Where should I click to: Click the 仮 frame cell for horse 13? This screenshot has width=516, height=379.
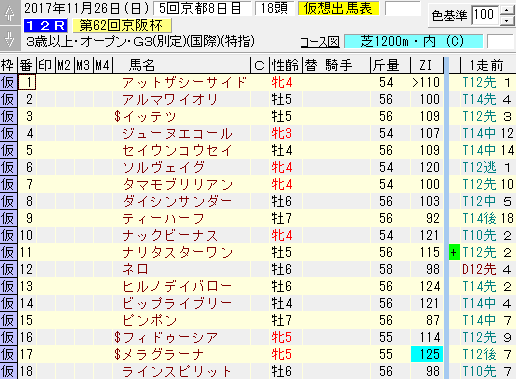pyautogui.click(x=8, y=286)
